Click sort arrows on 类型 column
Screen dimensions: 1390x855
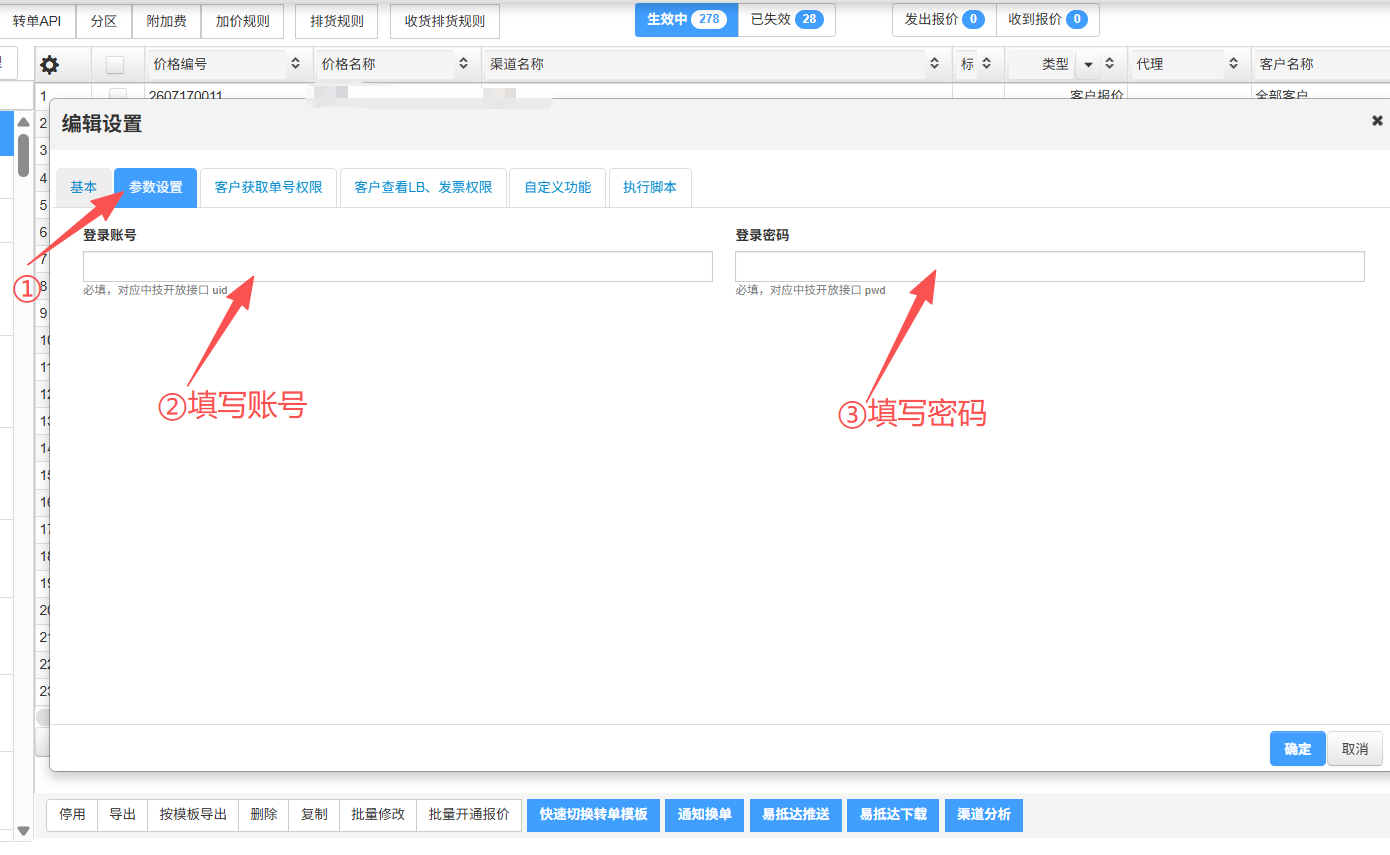tap(1109, 64)
